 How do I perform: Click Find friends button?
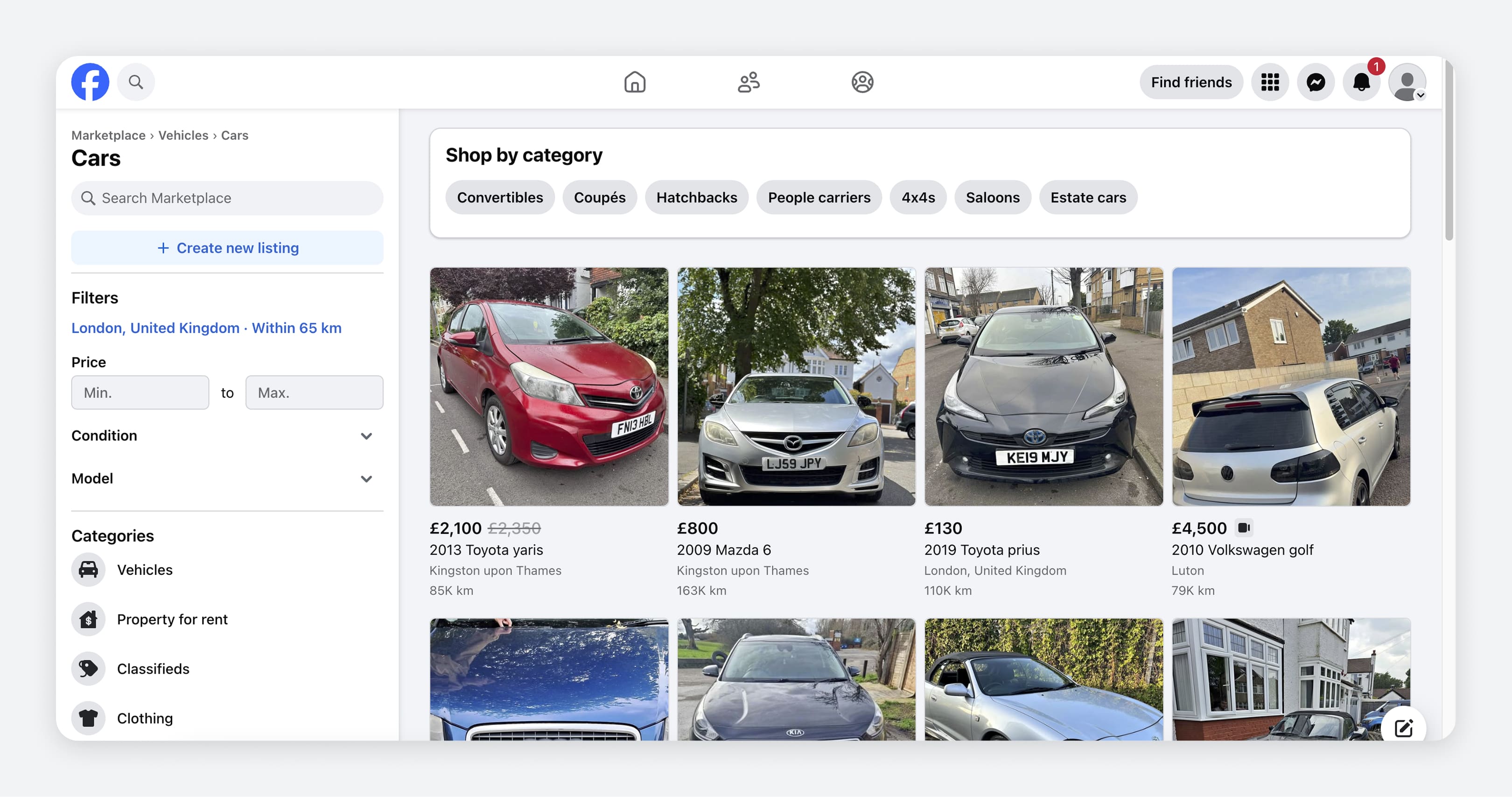1191,82
